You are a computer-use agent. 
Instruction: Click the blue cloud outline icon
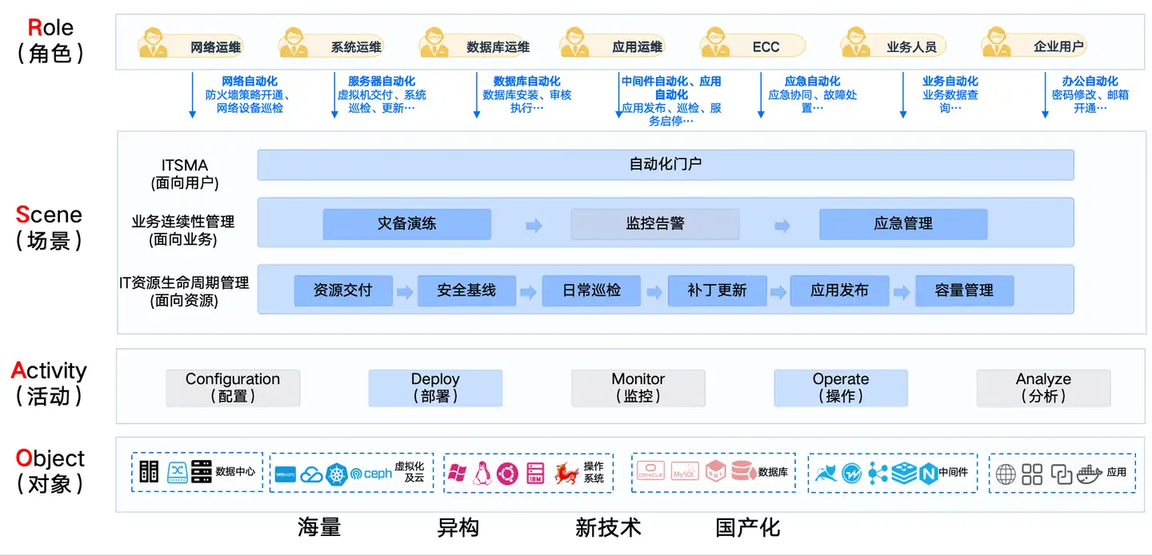pos(312,474)
